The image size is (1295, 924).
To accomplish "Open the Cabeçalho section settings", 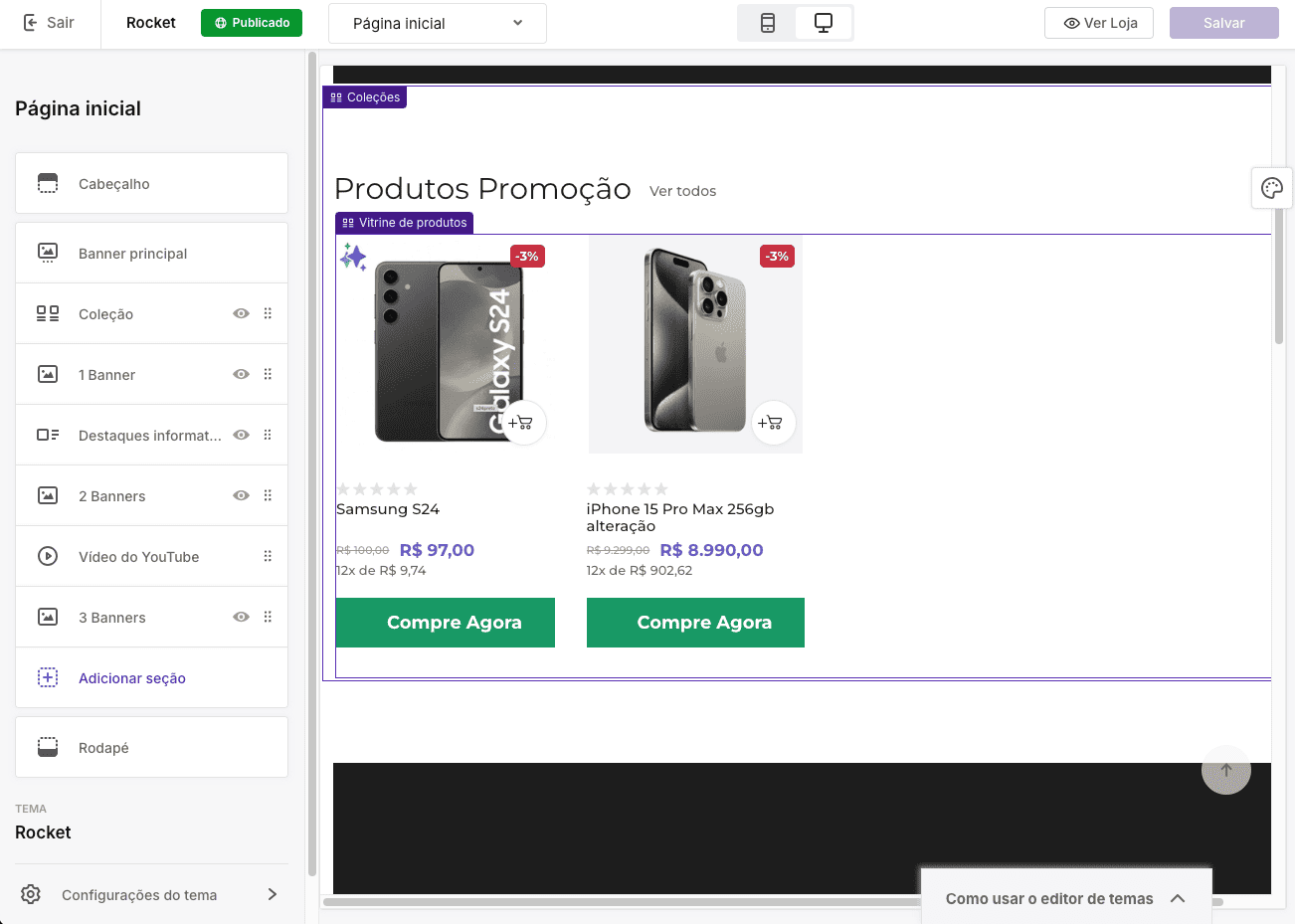I will point(151,183).
